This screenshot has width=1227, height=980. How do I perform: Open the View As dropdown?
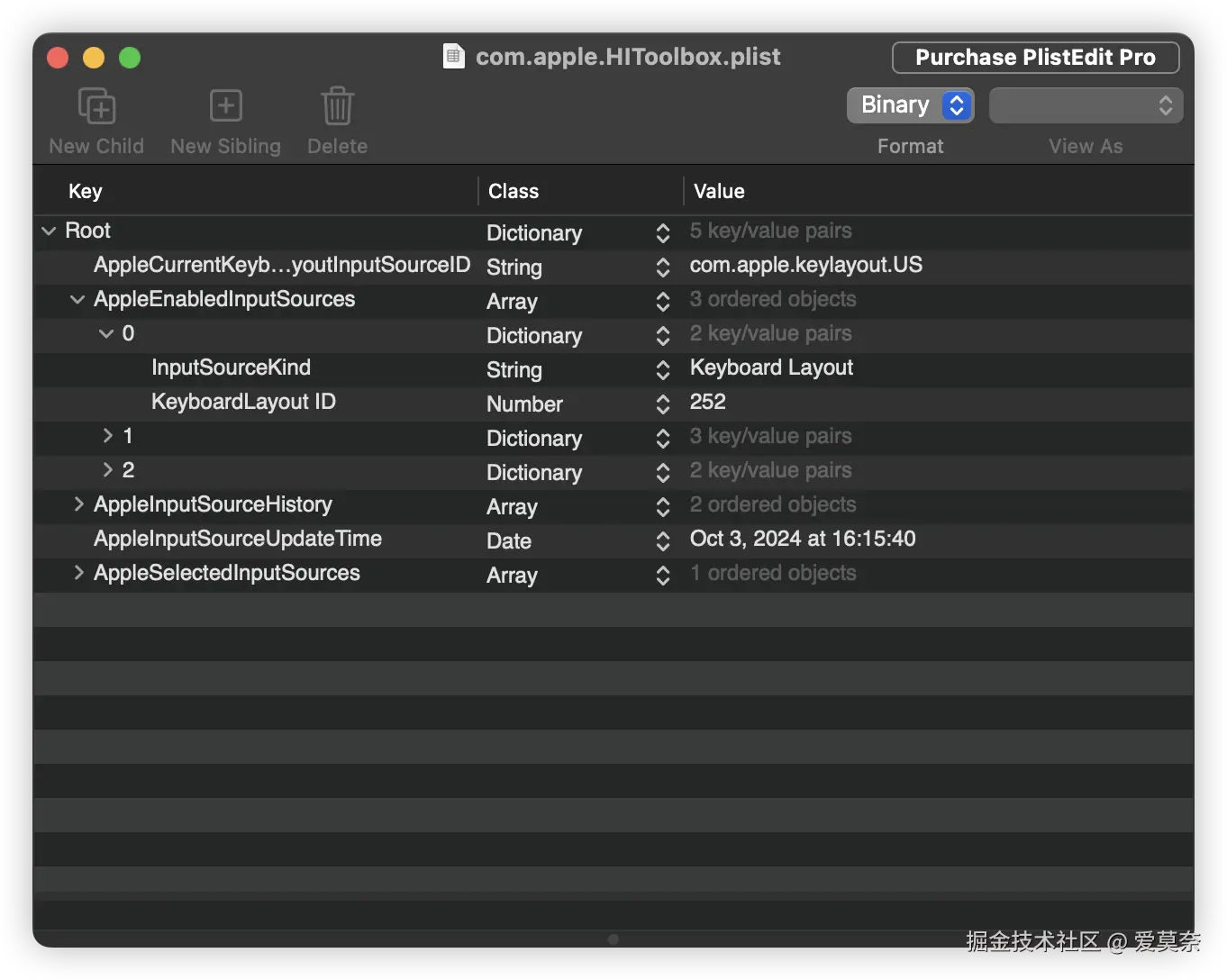[x=1086, y=105]
